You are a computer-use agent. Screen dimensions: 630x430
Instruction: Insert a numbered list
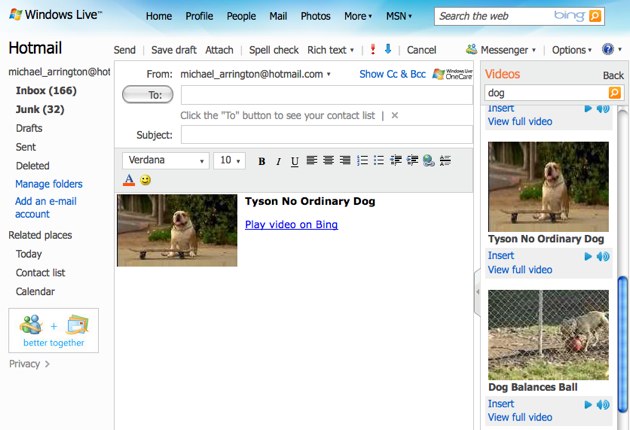(x=362, y=161)
